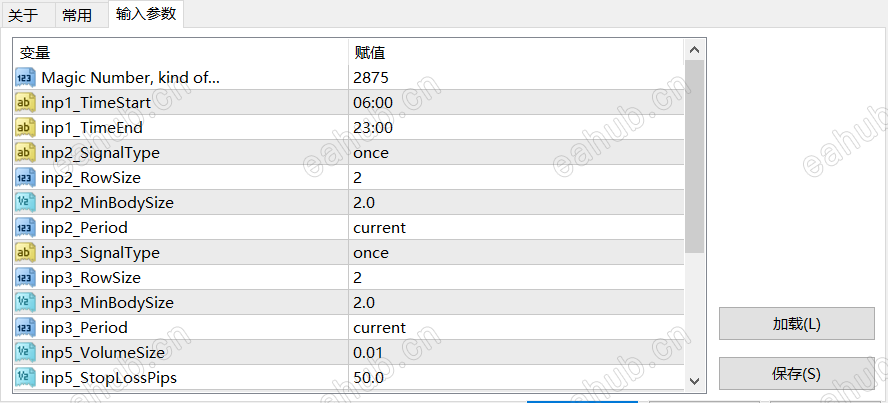
Task: Click the inp3_RowSize variable name
Action: [x=91, y=278]
